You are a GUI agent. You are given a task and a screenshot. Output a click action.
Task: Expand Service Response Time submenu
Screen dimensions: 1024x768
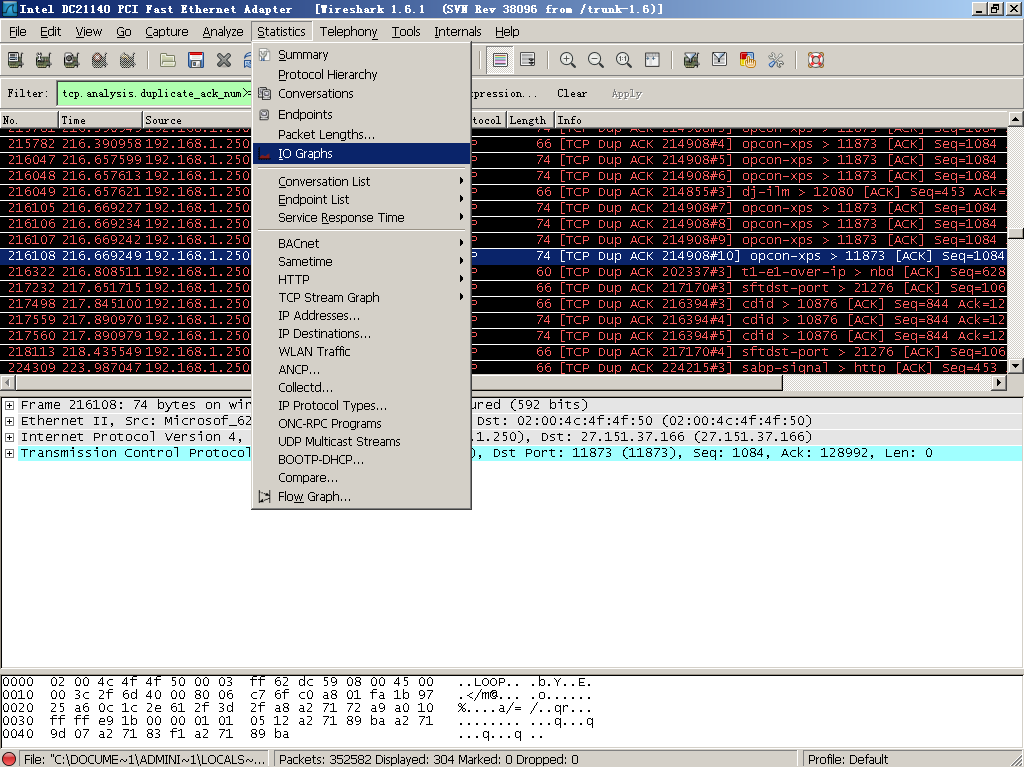[x=361, y=217]
